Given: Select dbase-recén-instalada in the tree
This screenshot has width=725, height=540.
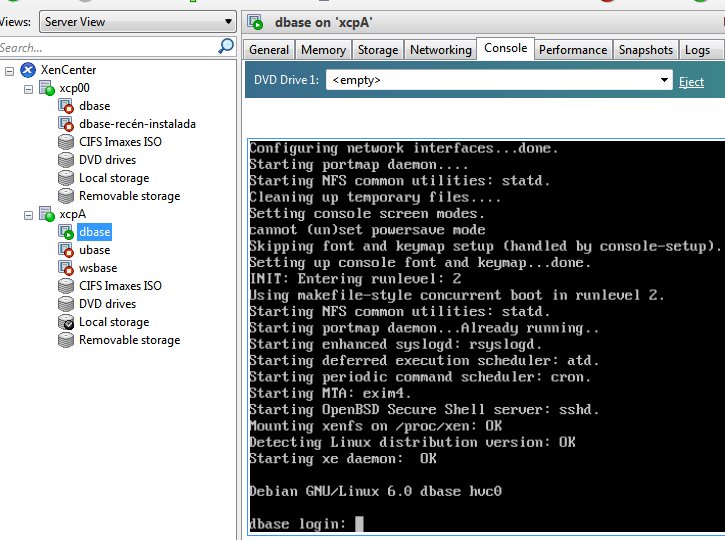Looking at the screenshot, I should point(137,124).
